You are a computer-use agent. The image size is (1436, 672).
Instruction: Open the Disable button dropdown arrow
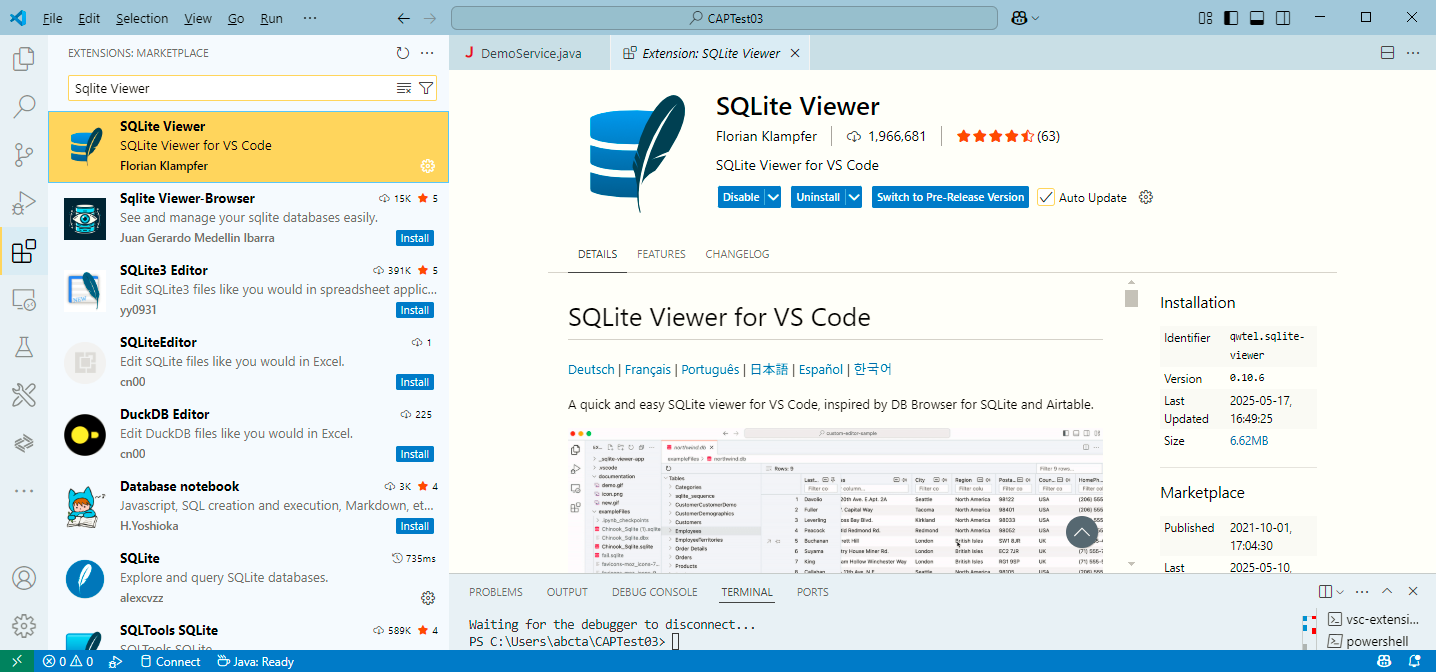tap(773, 197)
